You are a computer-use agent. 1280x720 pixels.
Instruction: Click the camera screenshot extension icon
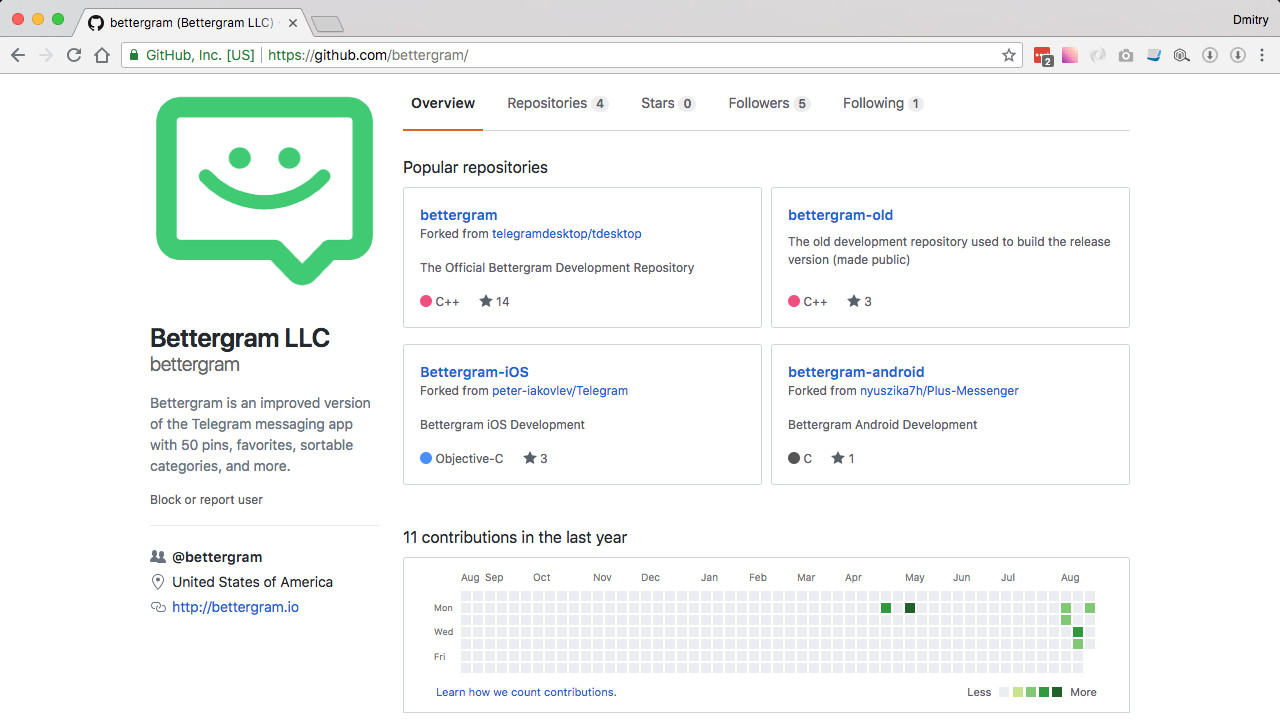click(1126, 55)
